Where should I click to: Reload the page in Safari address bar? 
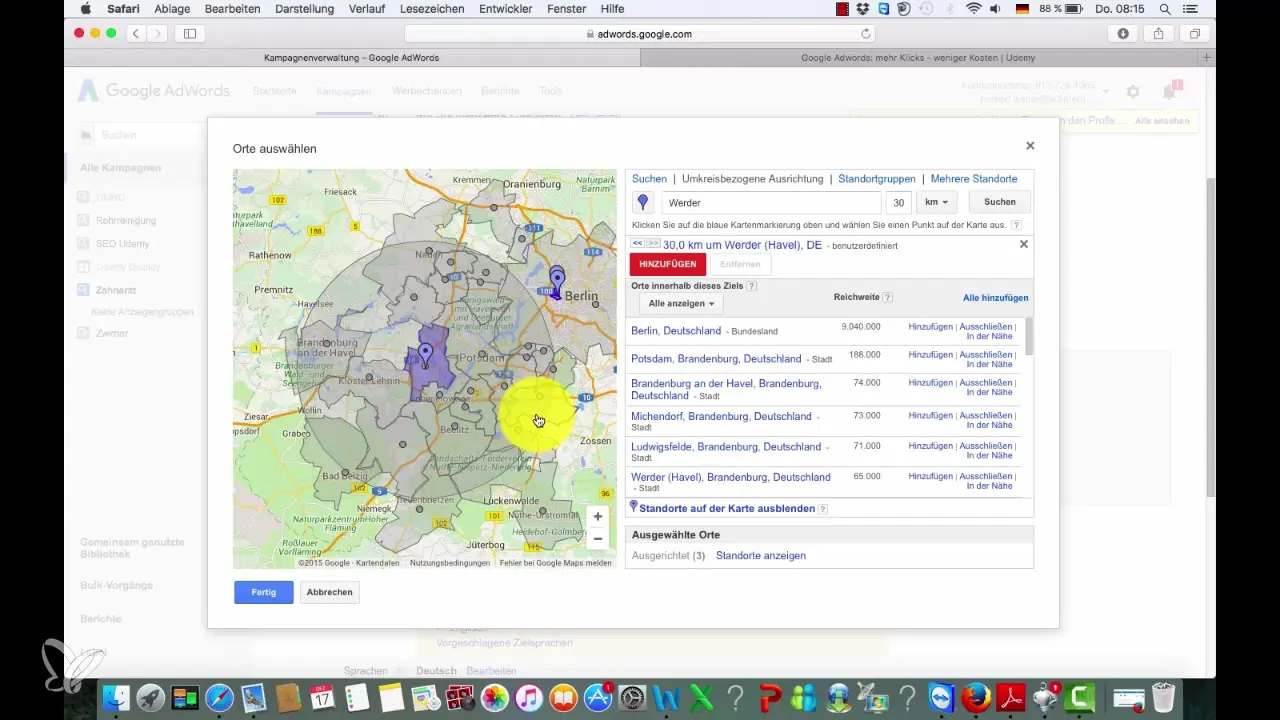(x=866, y=33)
